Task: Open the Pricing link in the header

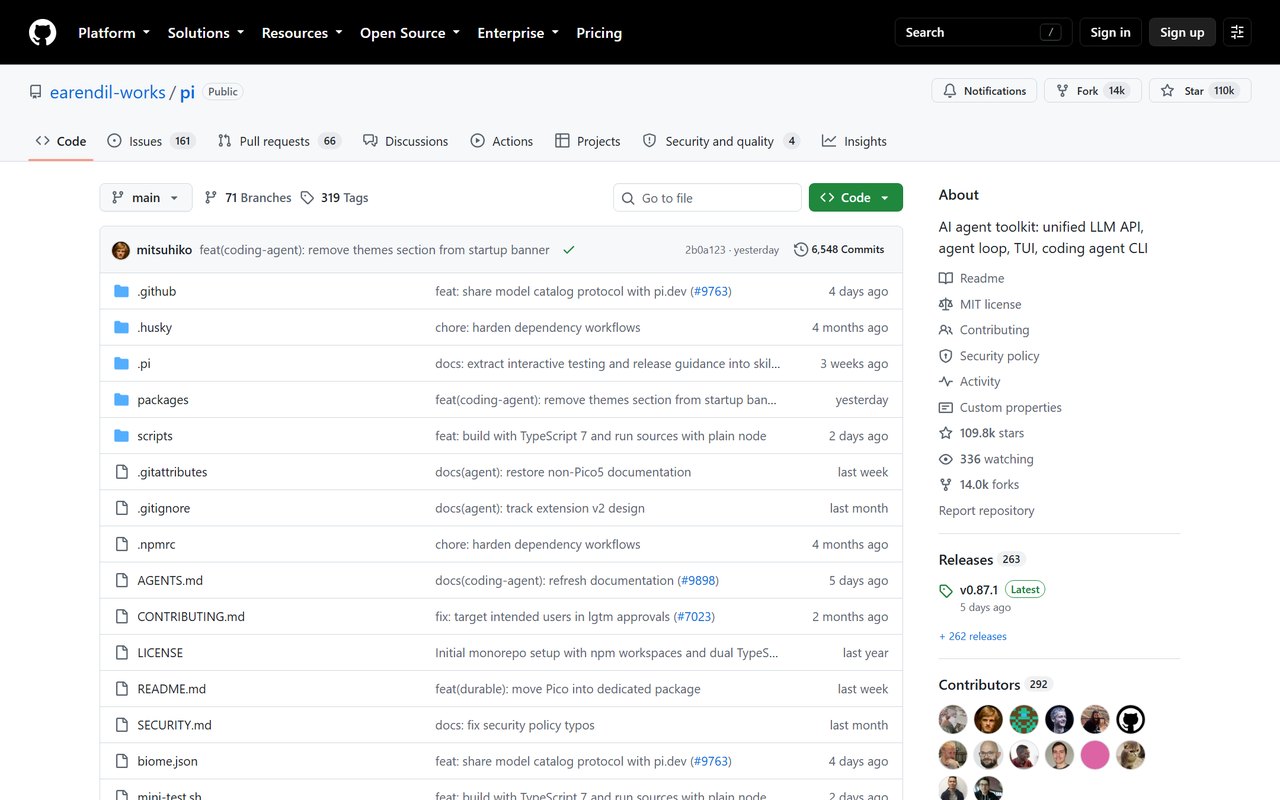Action: (599, 33)
